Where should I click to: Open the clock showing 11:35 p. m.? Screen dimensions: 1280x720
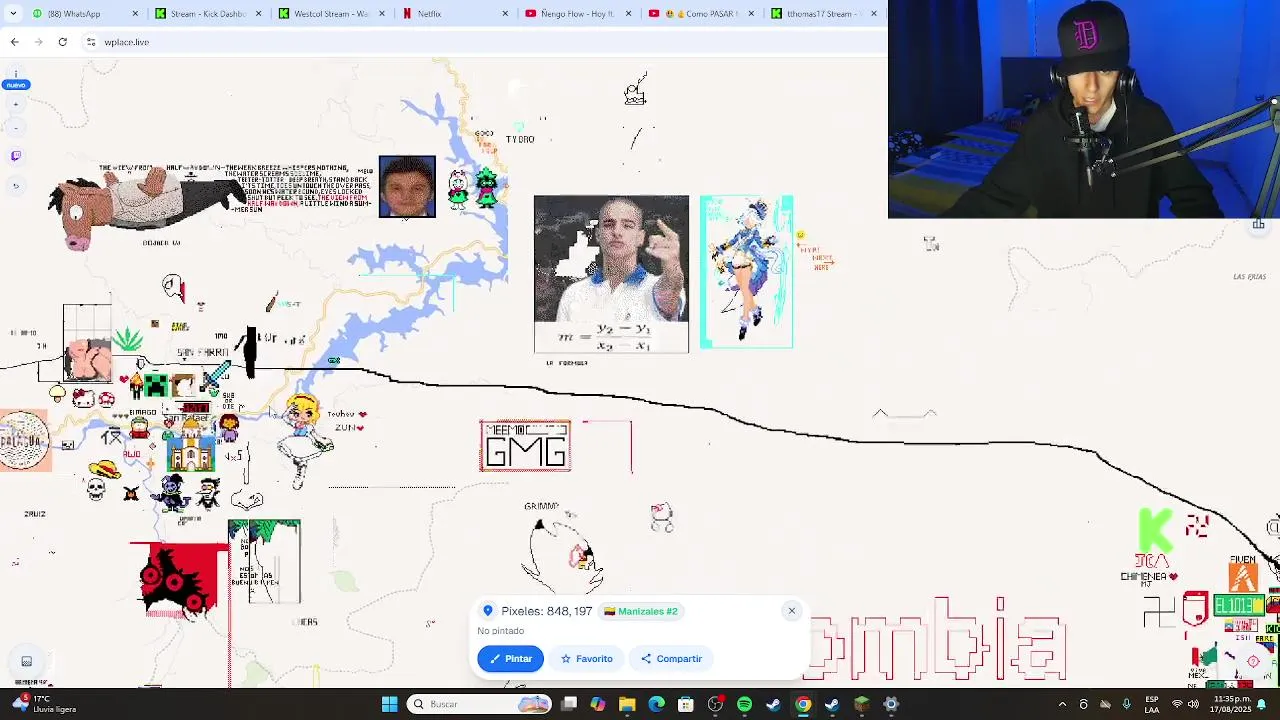point(1231,704)
